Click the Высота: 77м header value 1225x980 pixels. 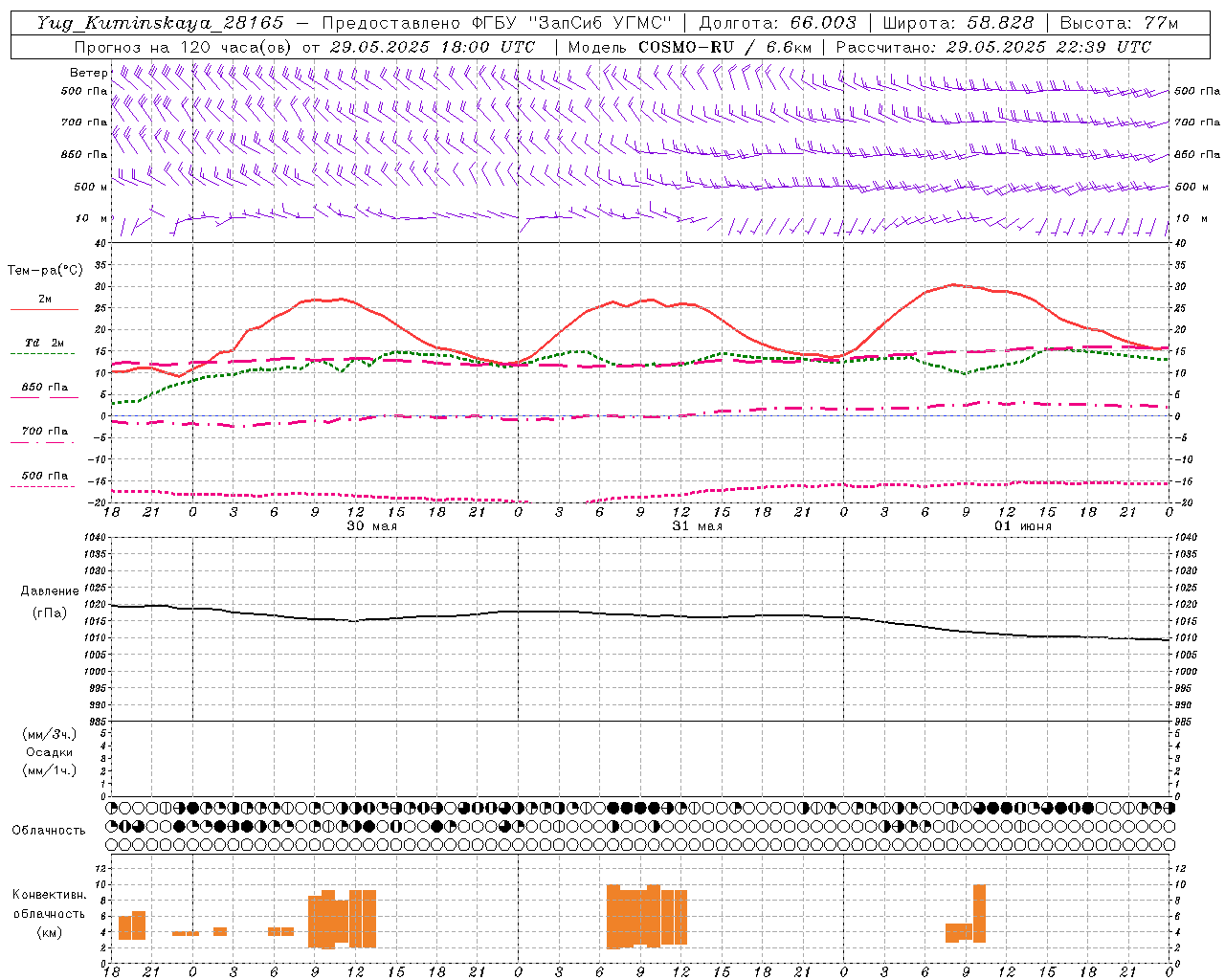(1119, 23)
